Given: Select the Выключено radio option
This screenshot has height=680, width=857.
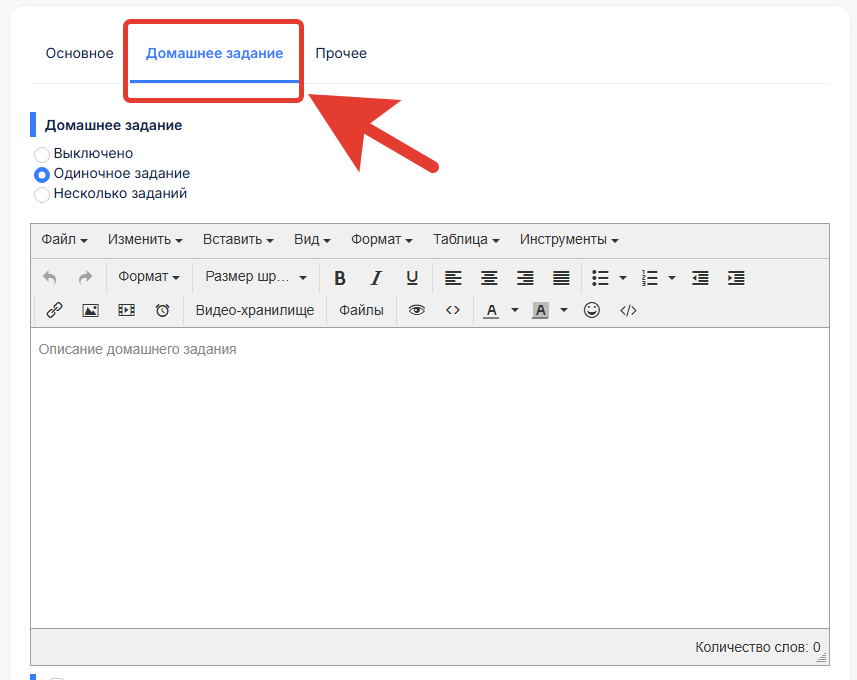Looking at the screenshot, I should pyautogui.click(x=42, y=154).
